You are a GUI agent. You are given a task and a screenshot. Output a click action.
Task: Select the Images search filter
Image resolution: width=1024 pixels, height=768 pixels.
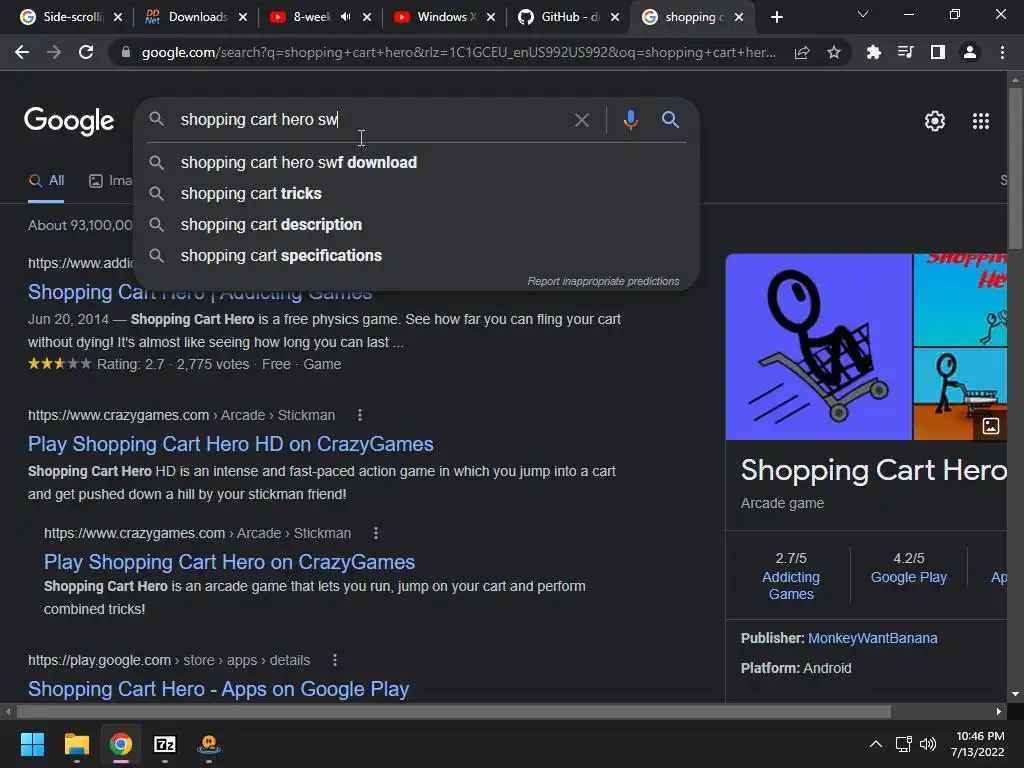110,181
